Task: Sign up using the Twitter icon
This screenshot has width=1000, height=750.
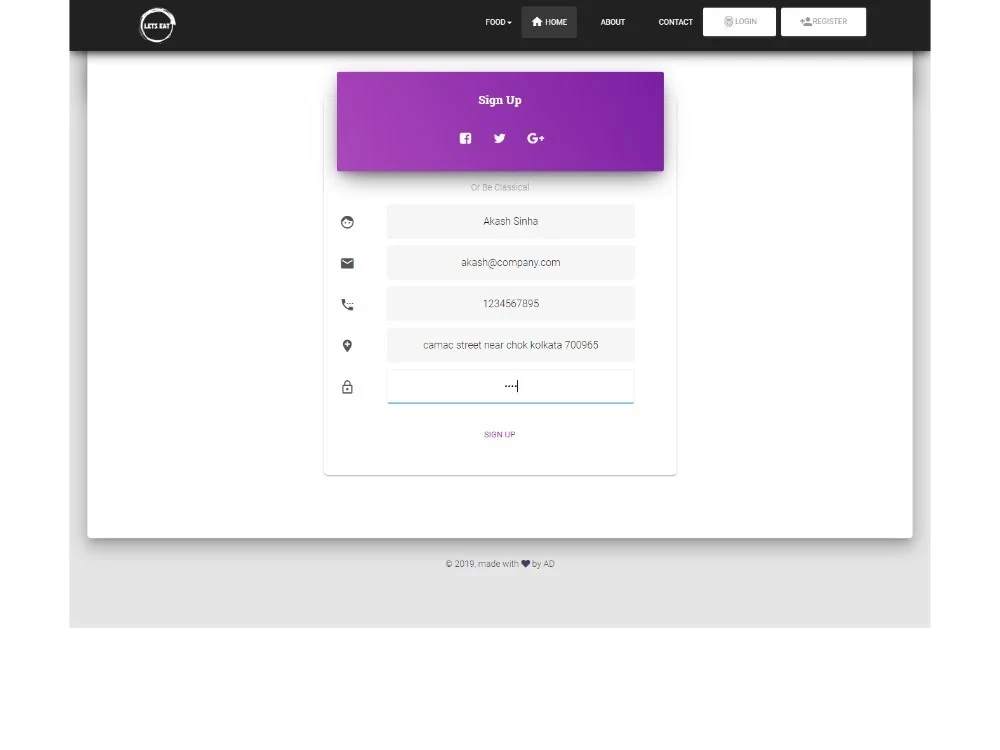Action: pyautogui.click(x=499, y=138)
